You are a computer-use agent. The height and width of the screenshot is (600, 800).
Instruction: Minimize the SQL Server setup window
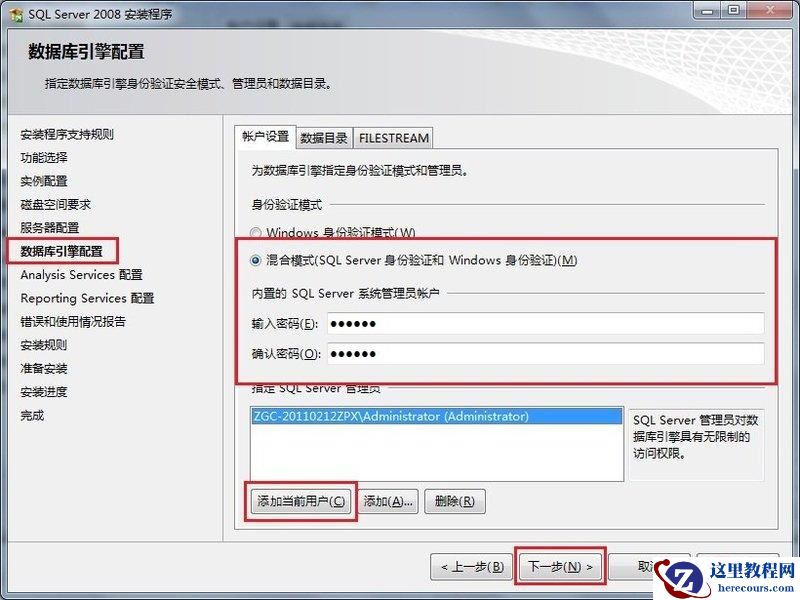[707, 10]
